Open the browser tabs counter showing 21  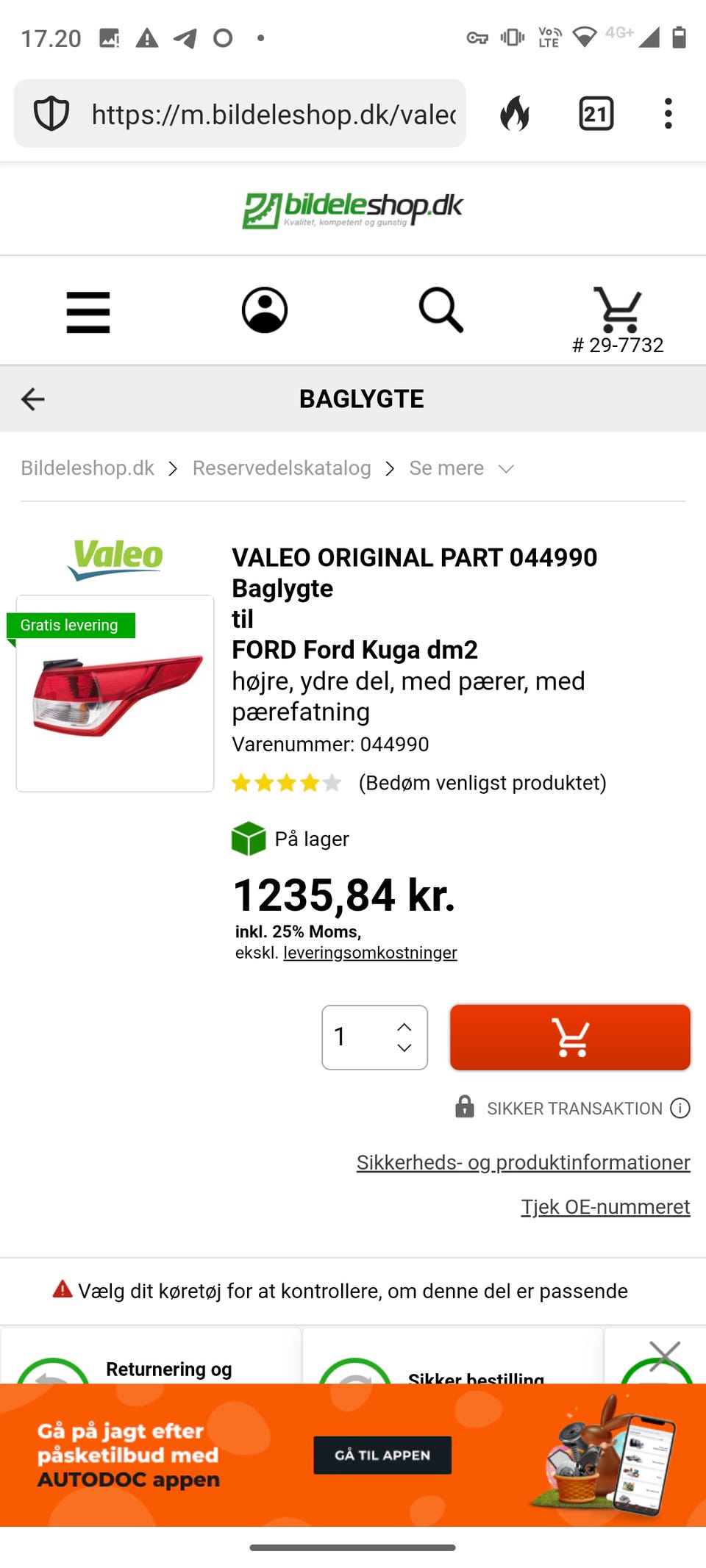596,114
